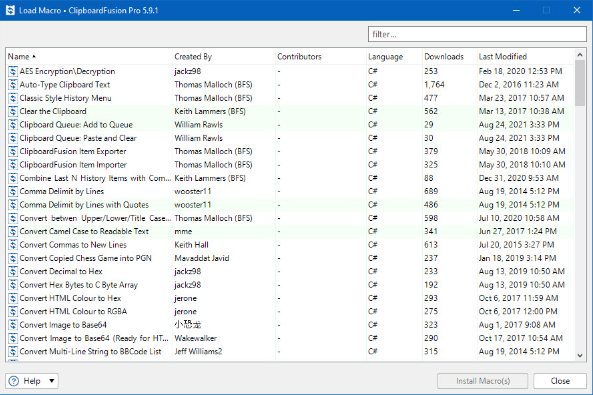593x395 pixels.
Task: Click the date Jan 18, 2019 3:14 PM
Action: (517, 258)
